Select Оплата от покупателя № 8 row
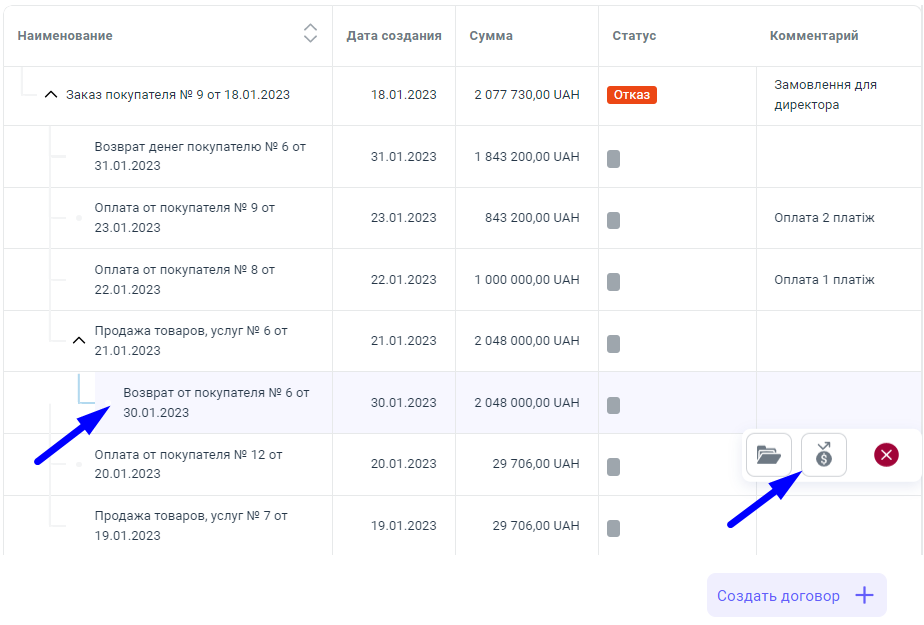 coord(184,280)
